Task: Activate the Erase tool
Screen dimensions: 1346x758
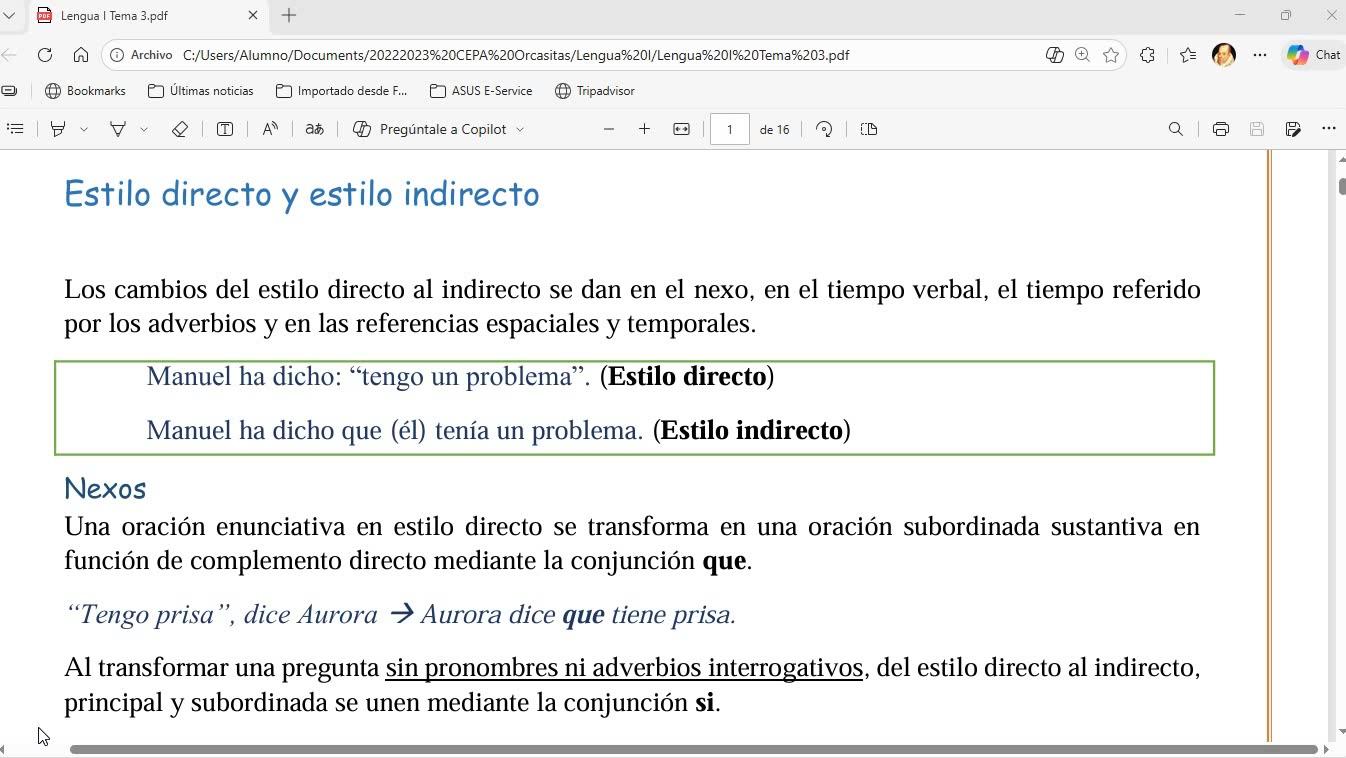Action: tap(180, 129)
